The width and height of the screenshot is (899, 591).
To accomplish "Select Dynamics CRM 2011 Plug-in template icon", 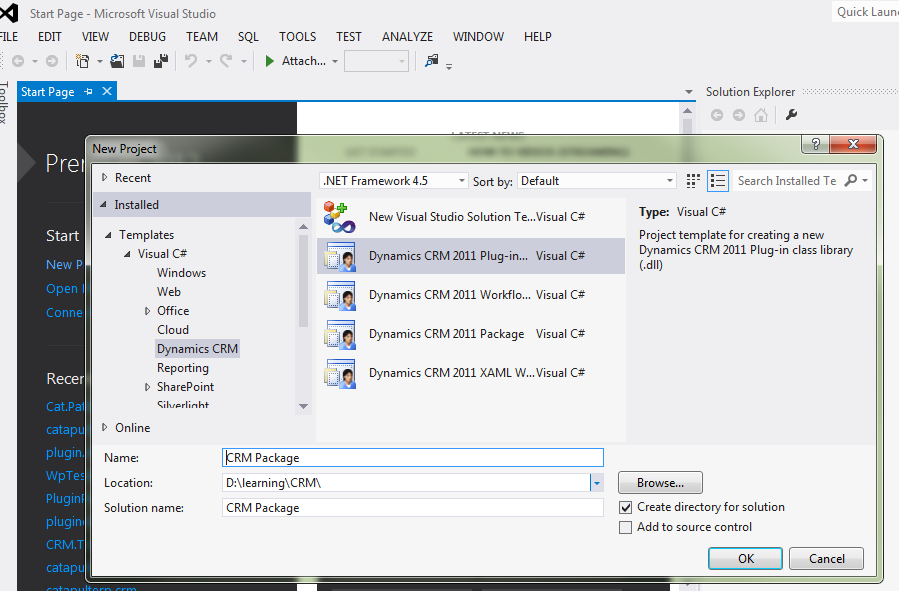I will click(339, 256).
